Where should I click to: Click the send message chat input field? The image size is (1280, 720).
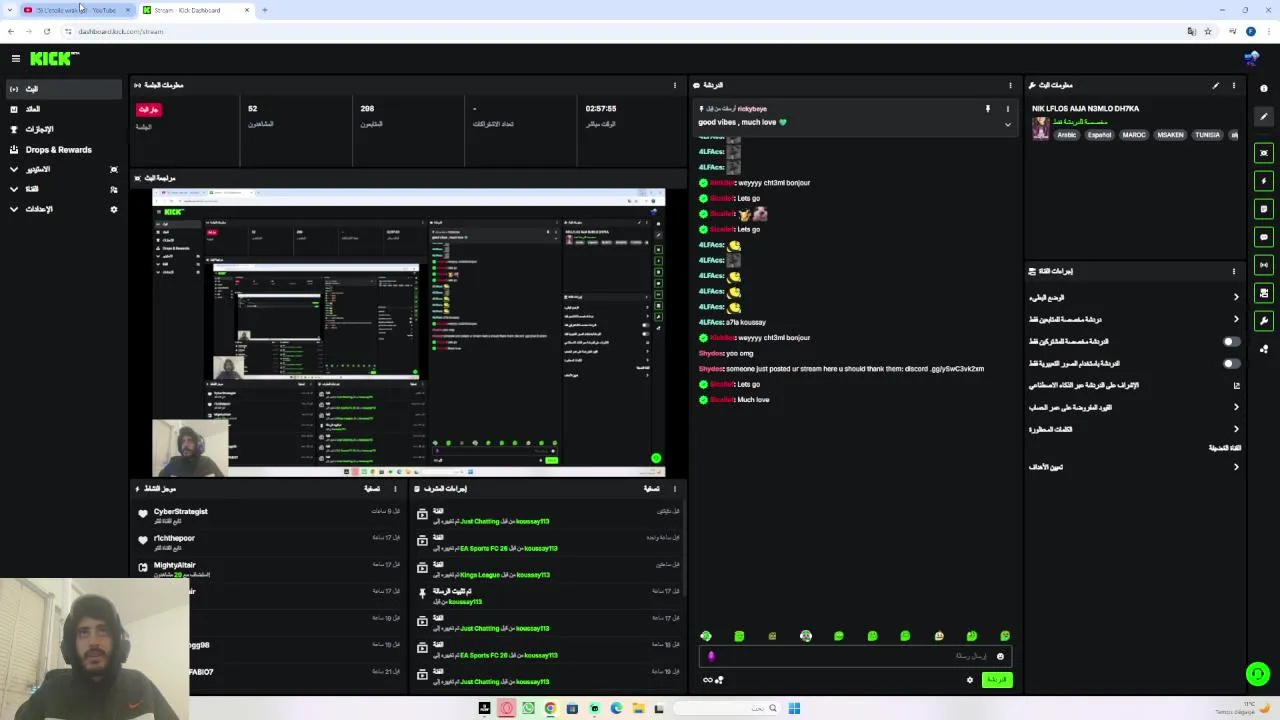tap(855, 656)
